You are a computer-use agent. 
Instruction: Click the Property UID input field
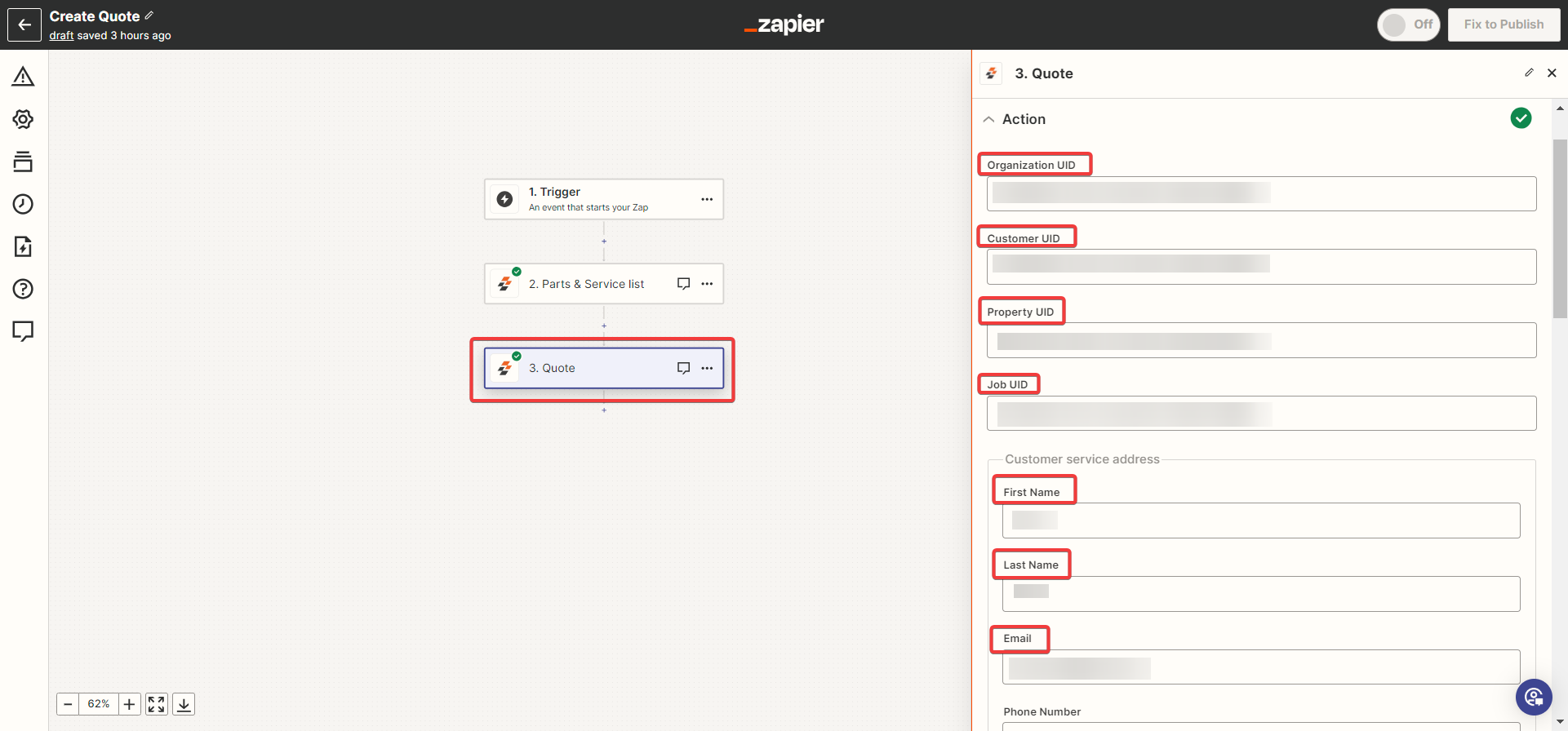(x=1261, y=340)
